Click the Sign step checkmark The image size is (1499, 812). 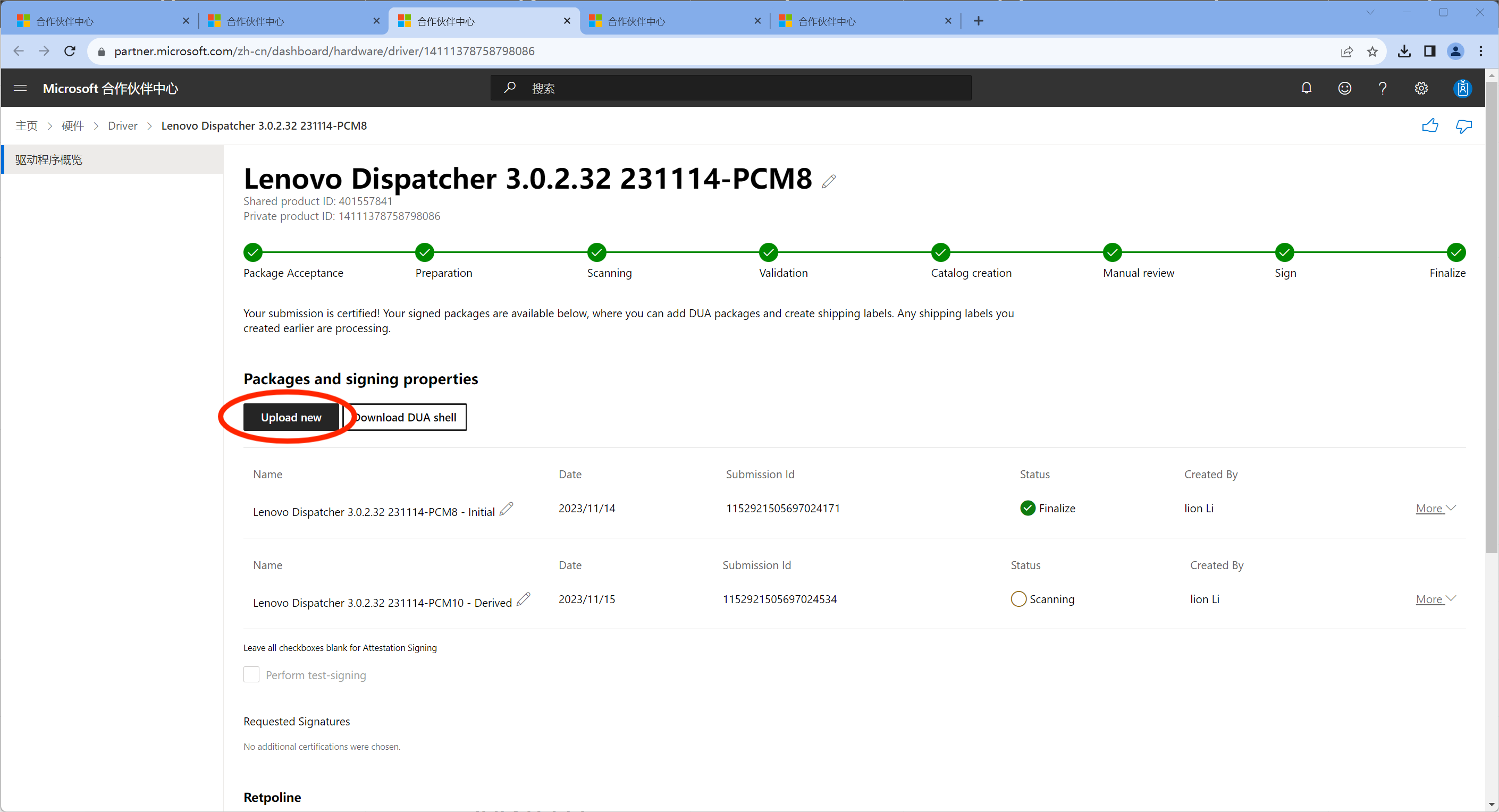(x=1284, y=252)
